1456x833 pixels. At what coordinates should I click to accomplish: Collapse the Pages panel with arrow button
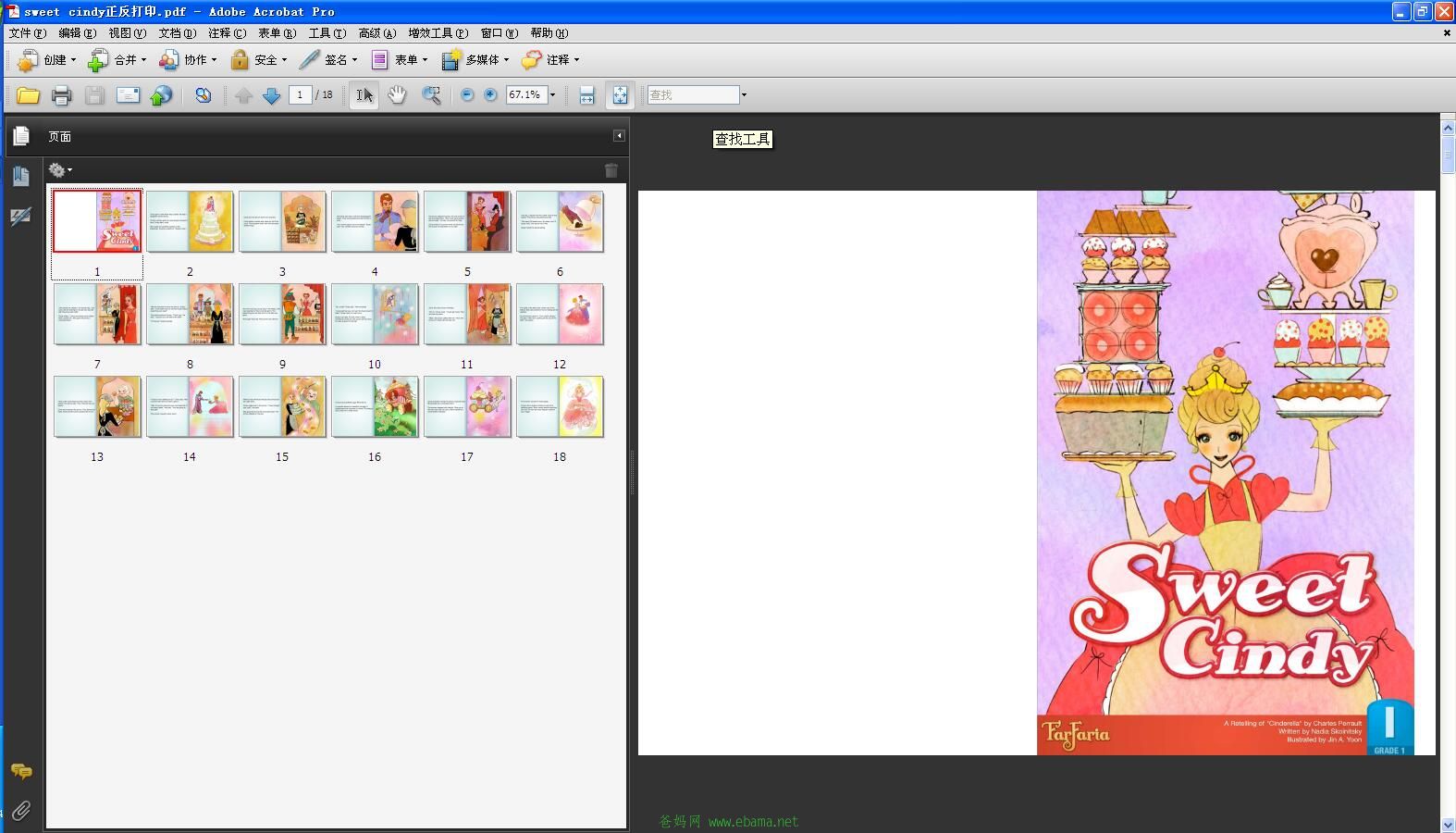pyautogui.click(x=619, y=136)
